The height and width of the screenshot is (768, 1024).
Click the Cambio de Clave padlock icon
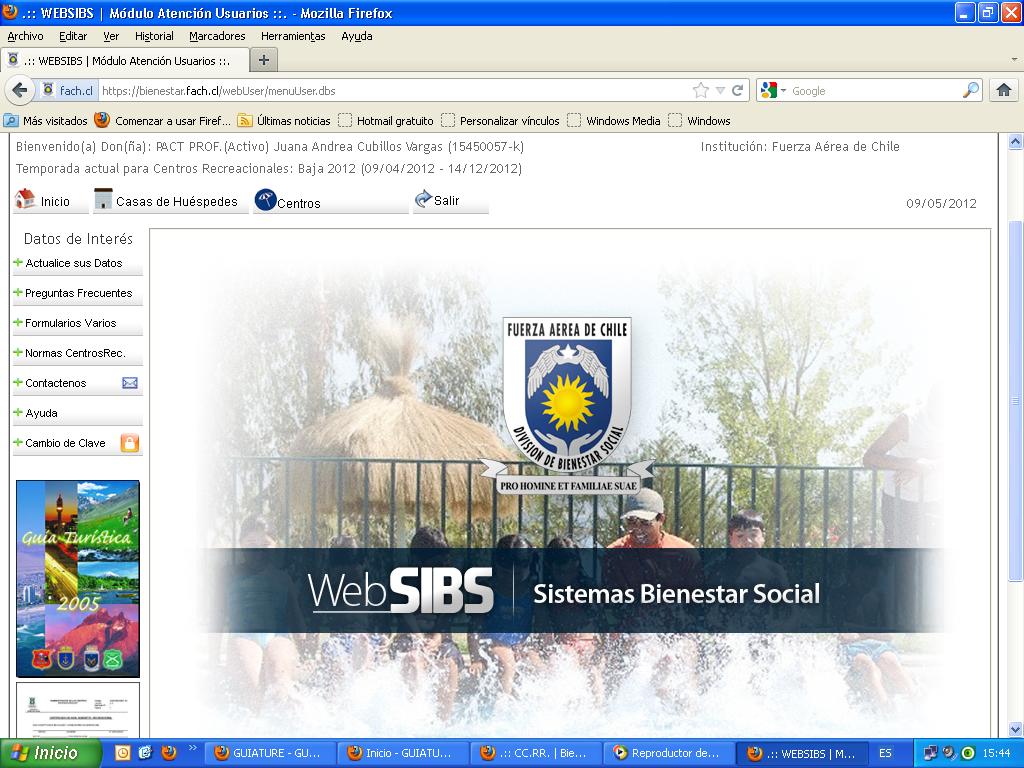130,443
